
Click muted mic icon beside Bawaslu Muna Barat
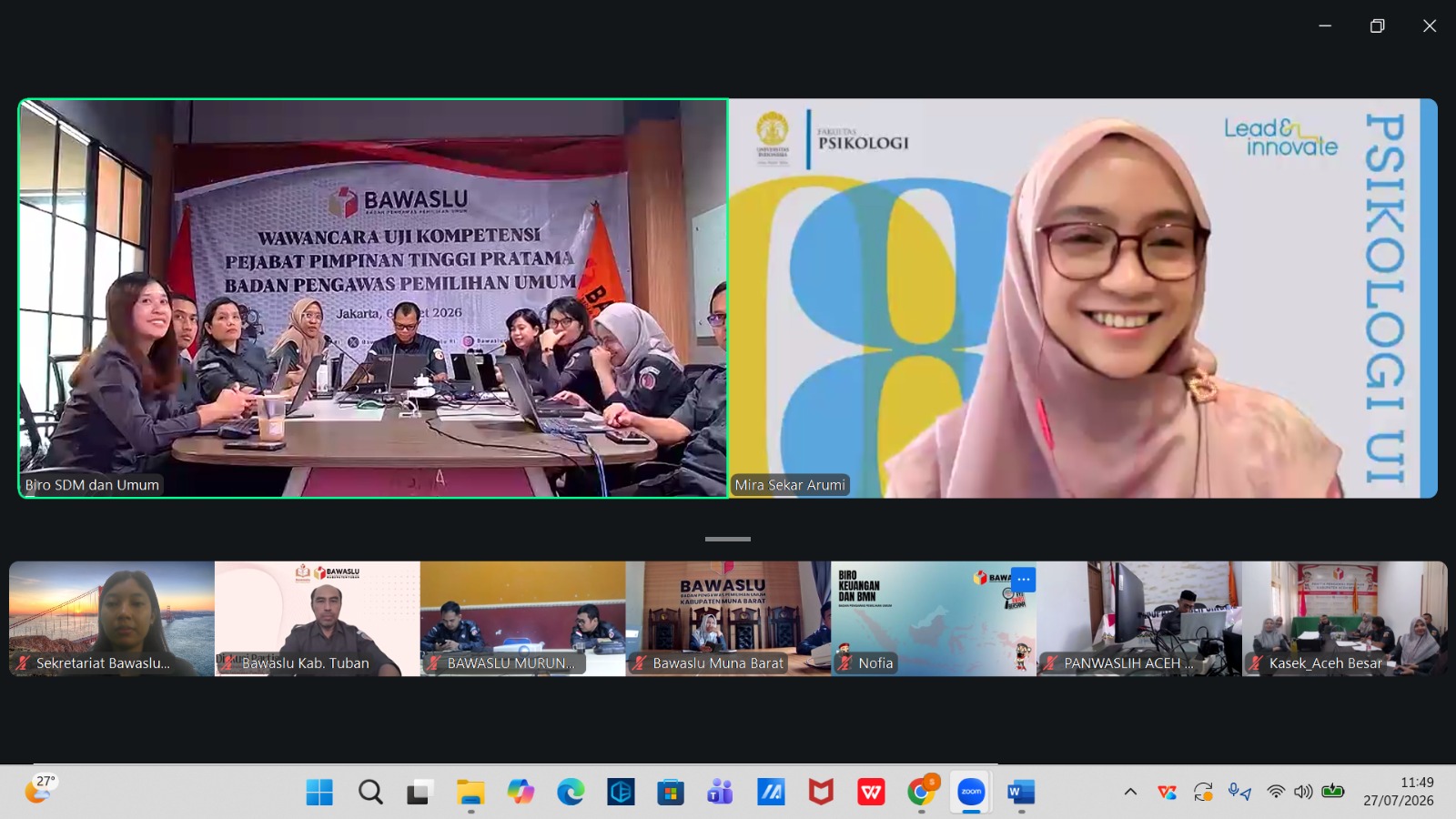[641, 663]
